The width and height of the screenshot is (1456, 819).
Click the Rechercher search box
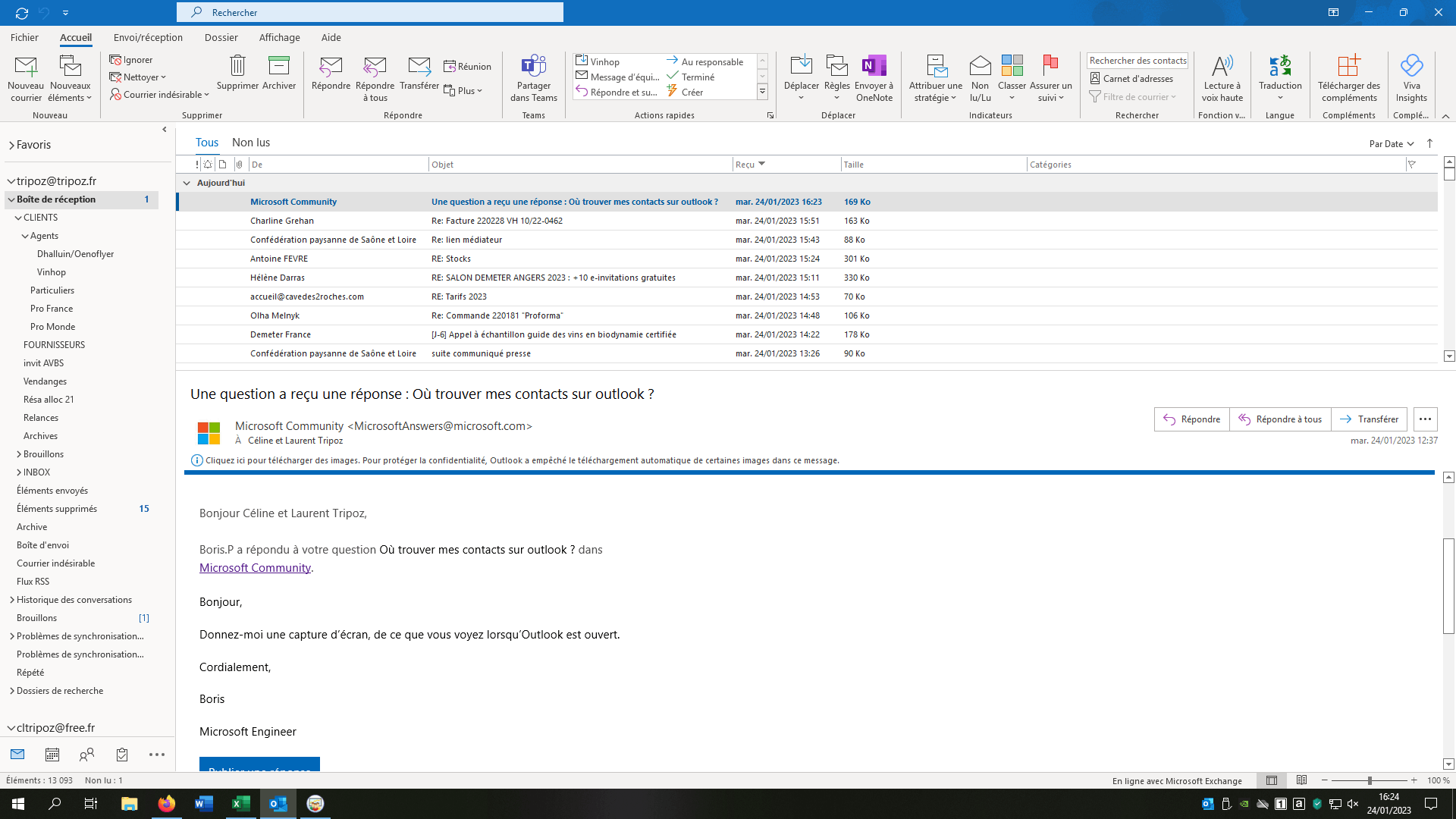click(x=370, y=12)
